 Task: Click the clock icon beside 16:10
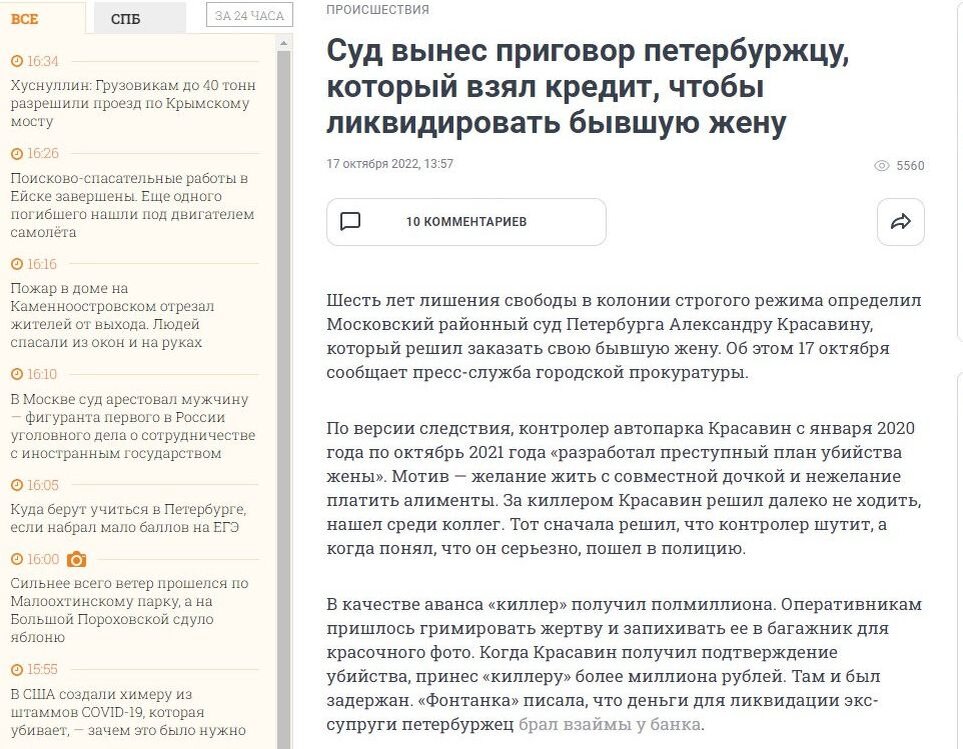tap(17, 374)
